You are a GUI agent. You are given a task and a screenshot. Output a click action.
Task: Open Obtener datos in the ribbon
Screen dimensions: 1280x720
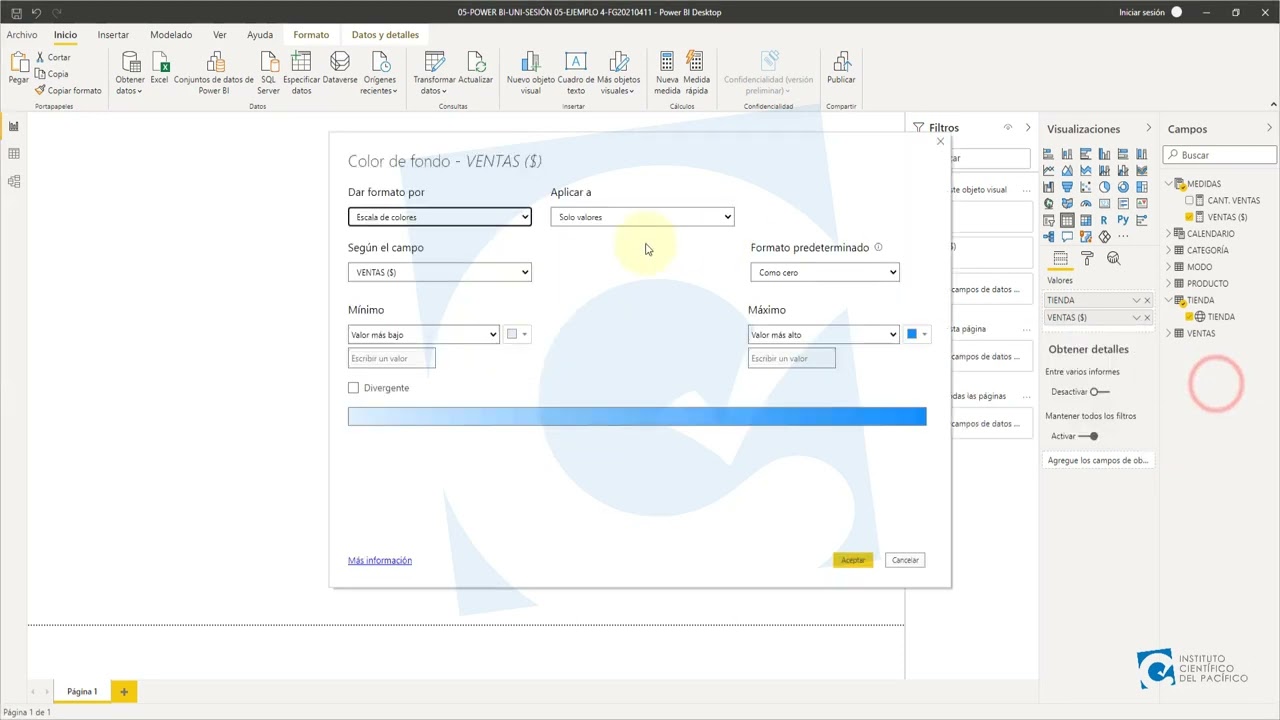tap(130, 73)
